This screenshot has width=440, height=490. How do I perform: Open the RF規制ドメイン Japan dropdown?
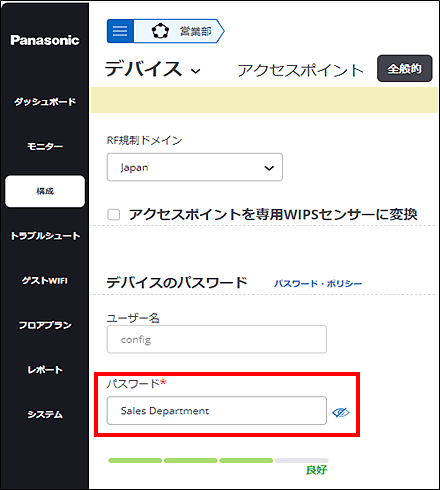point(195,167)
